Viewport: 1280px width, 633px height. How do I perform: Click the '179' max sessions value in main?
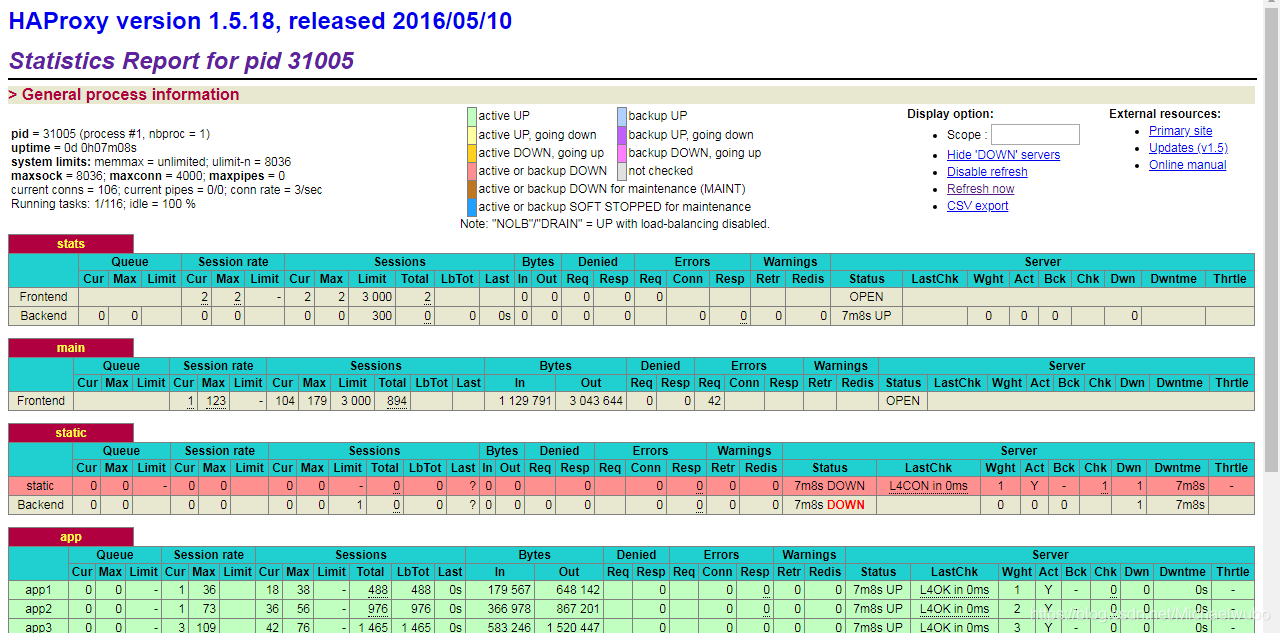click(x=318, y=401)
